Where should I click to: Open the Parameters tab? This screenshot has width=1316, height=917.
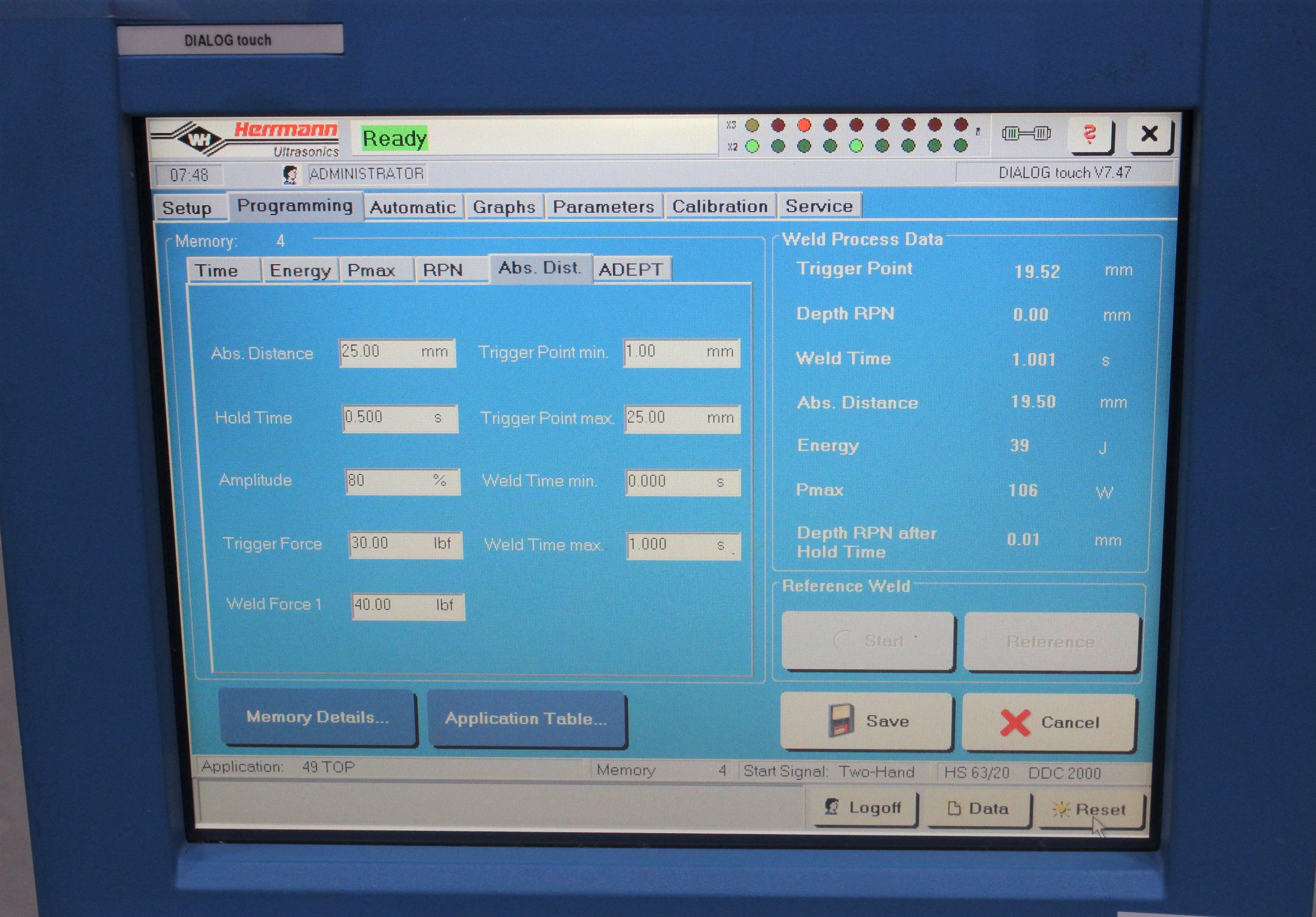pyautogui.click(x=604, y=206)
